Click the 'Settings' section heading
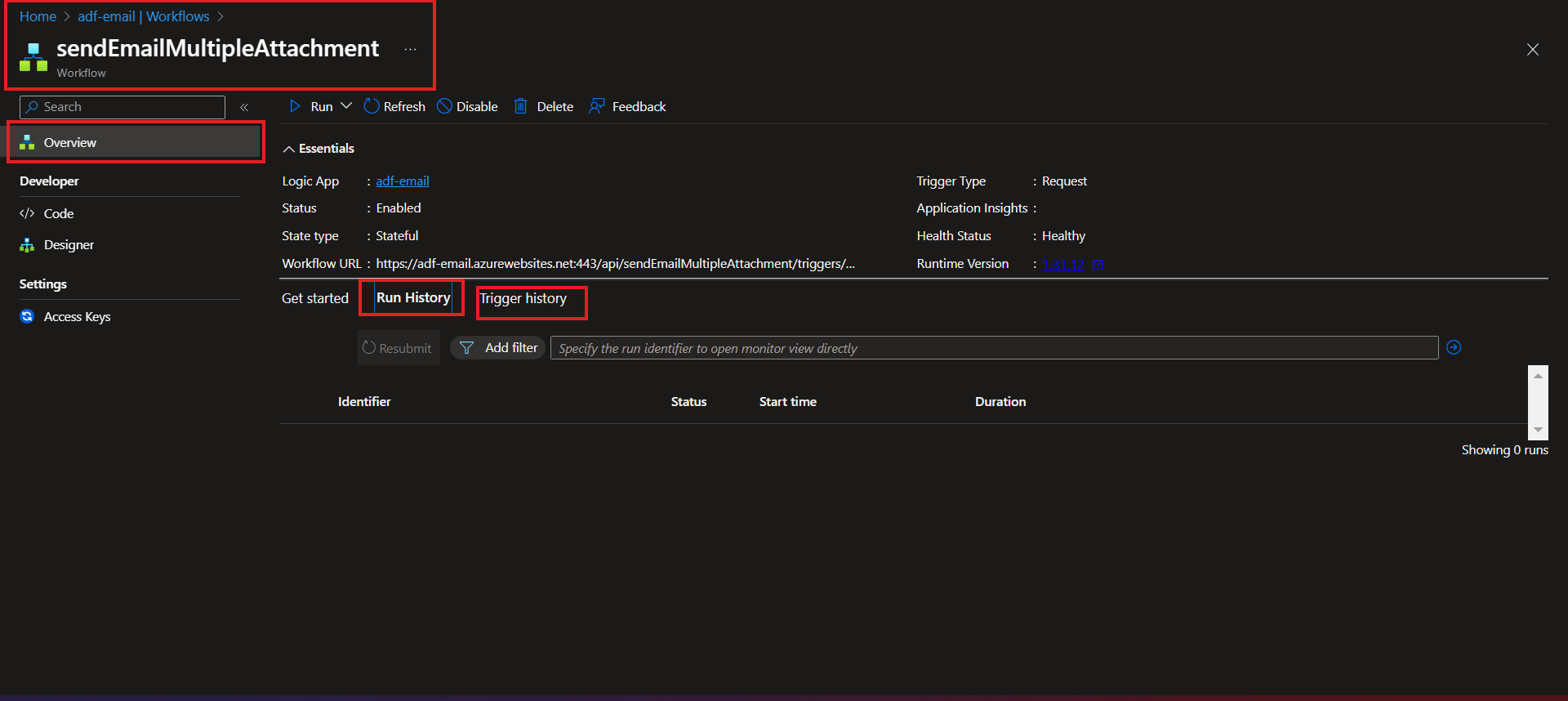The height and width of the screenshot is (701, 1568). pos(43,284)
